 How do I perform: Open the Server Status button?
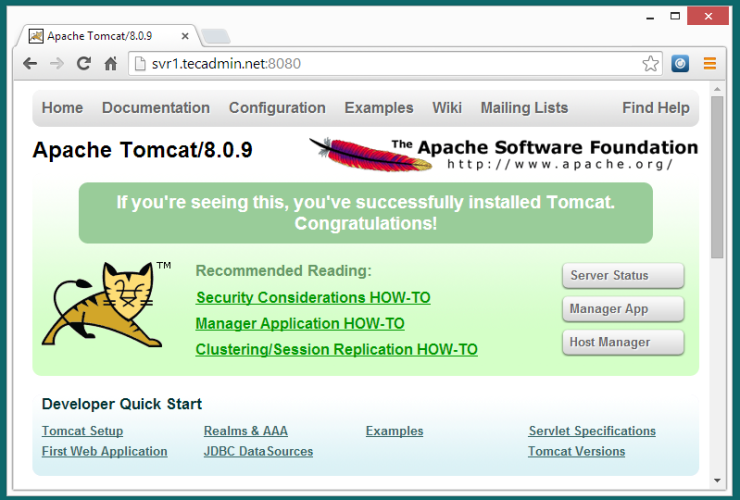pos(623,276)
